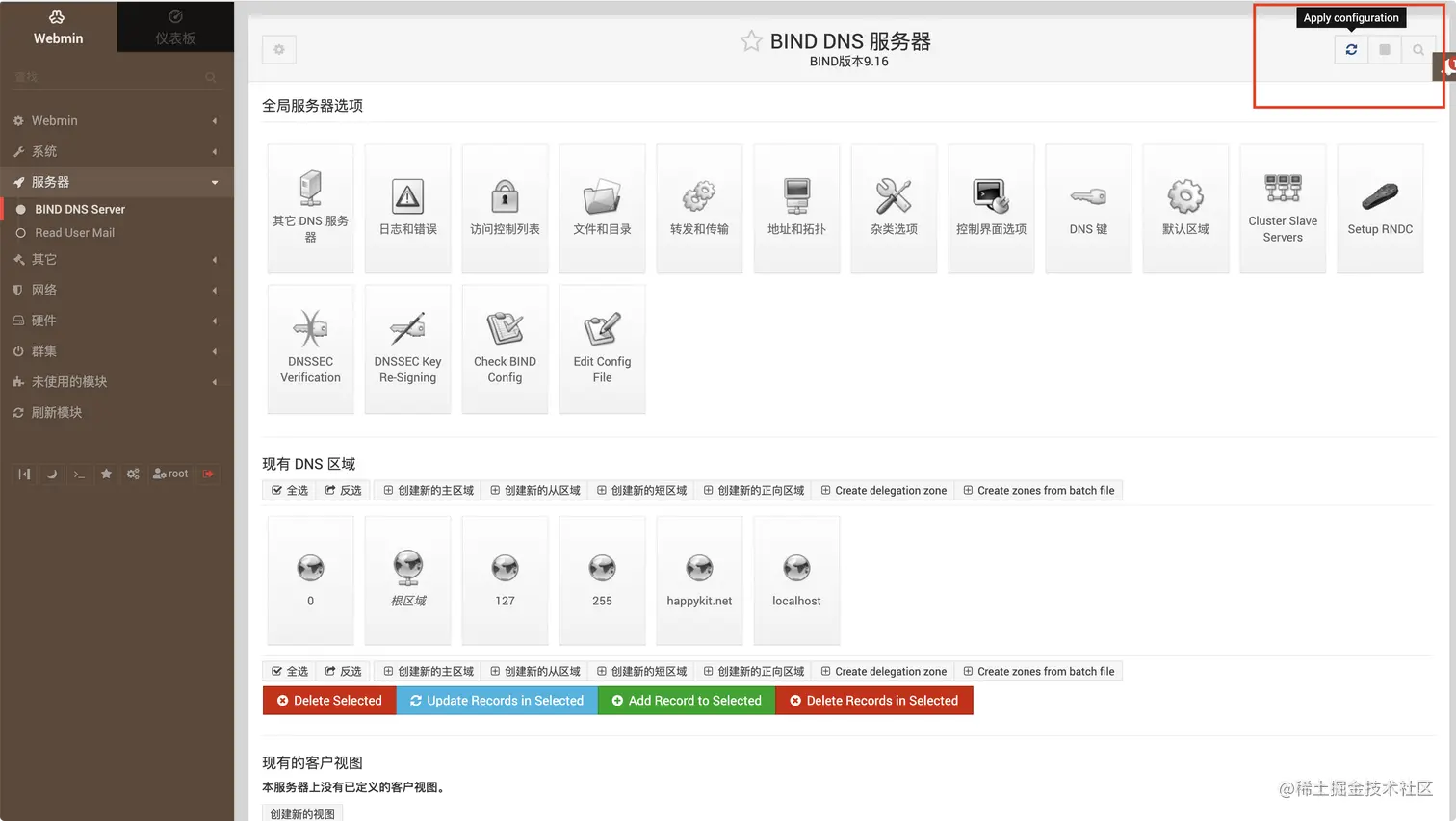This screenshot has width=1456, height=821.
Task: Click Update Records in Selected button
Action: 497,701
